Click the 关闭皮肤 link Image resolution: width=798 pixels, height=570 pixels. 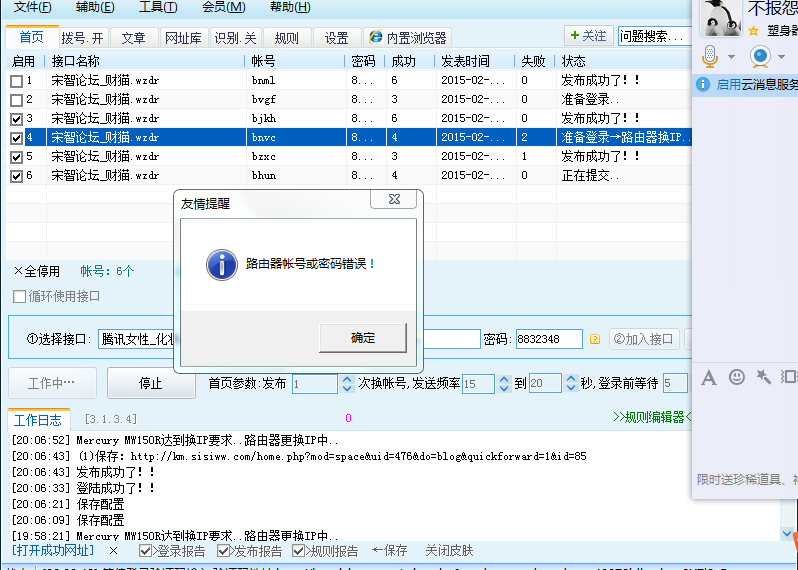[449, 551]
